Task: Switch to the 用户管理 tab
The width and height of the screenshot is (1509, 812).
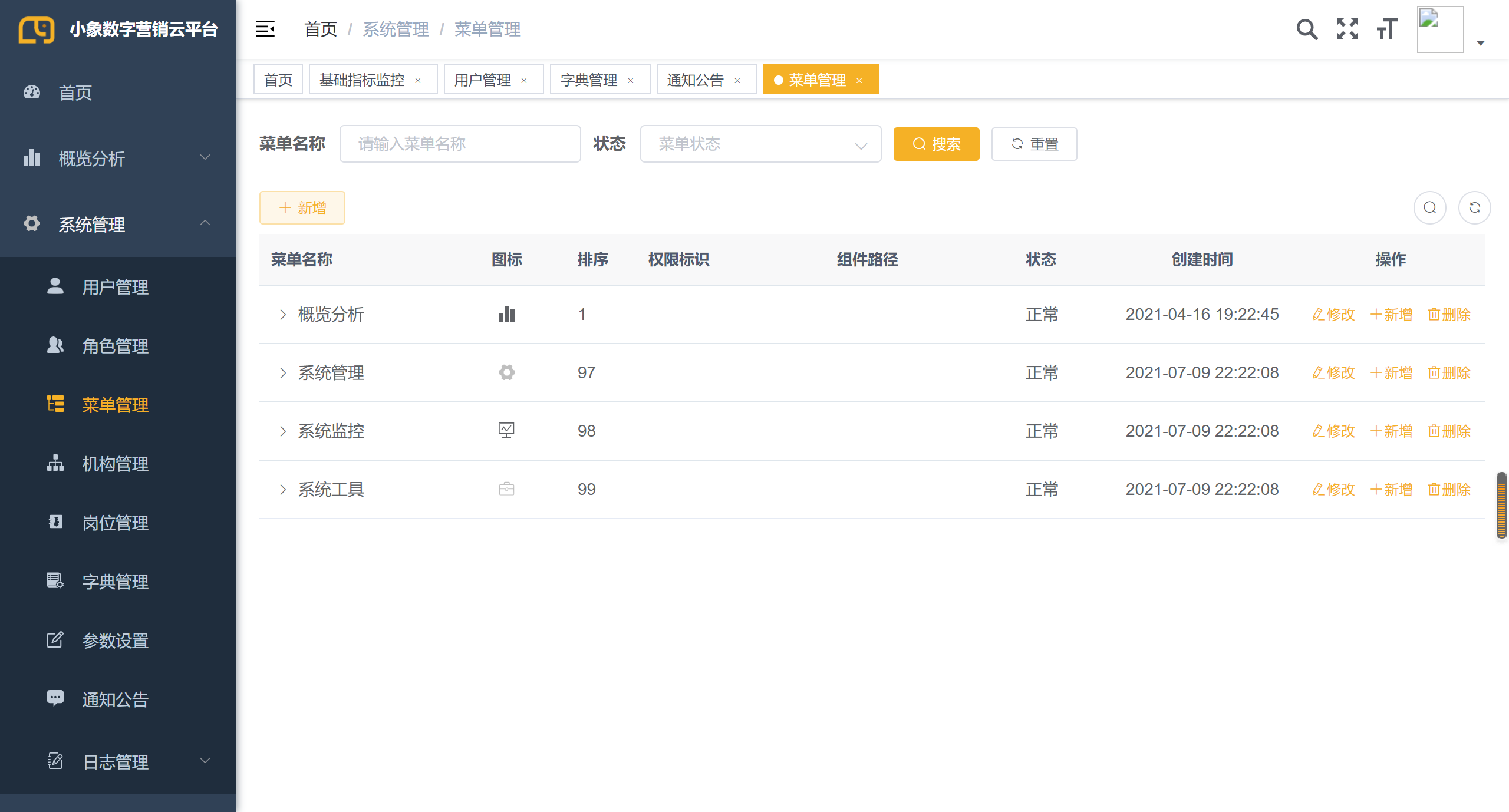Action: point(482,80)
